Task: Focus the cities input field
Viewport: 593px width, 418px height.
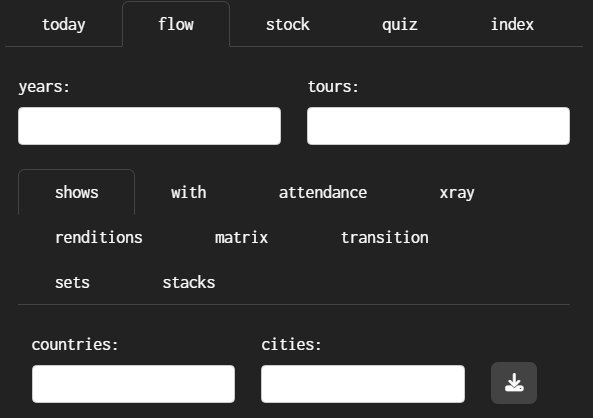Action: pyautogui.click(x=363, y=384)
